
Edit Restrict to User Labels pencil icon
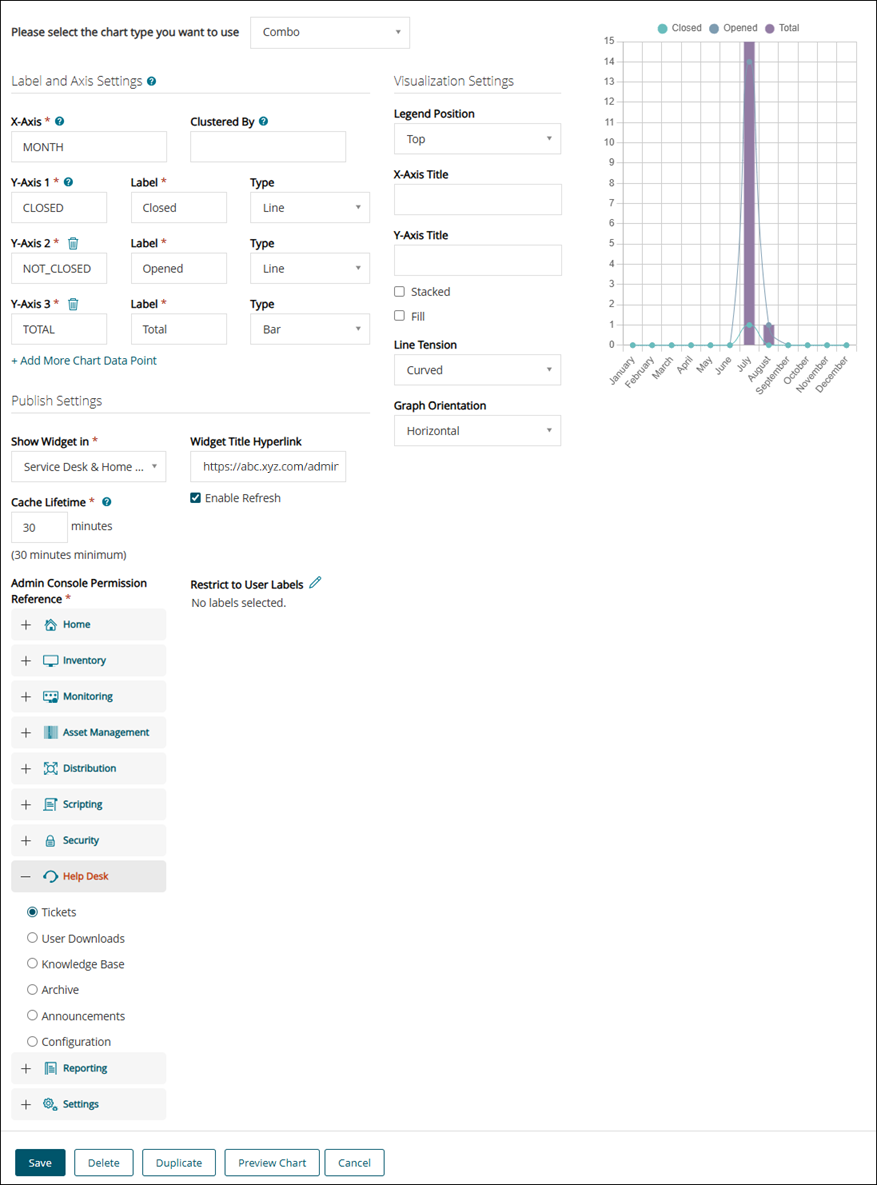tap(315, 583)
